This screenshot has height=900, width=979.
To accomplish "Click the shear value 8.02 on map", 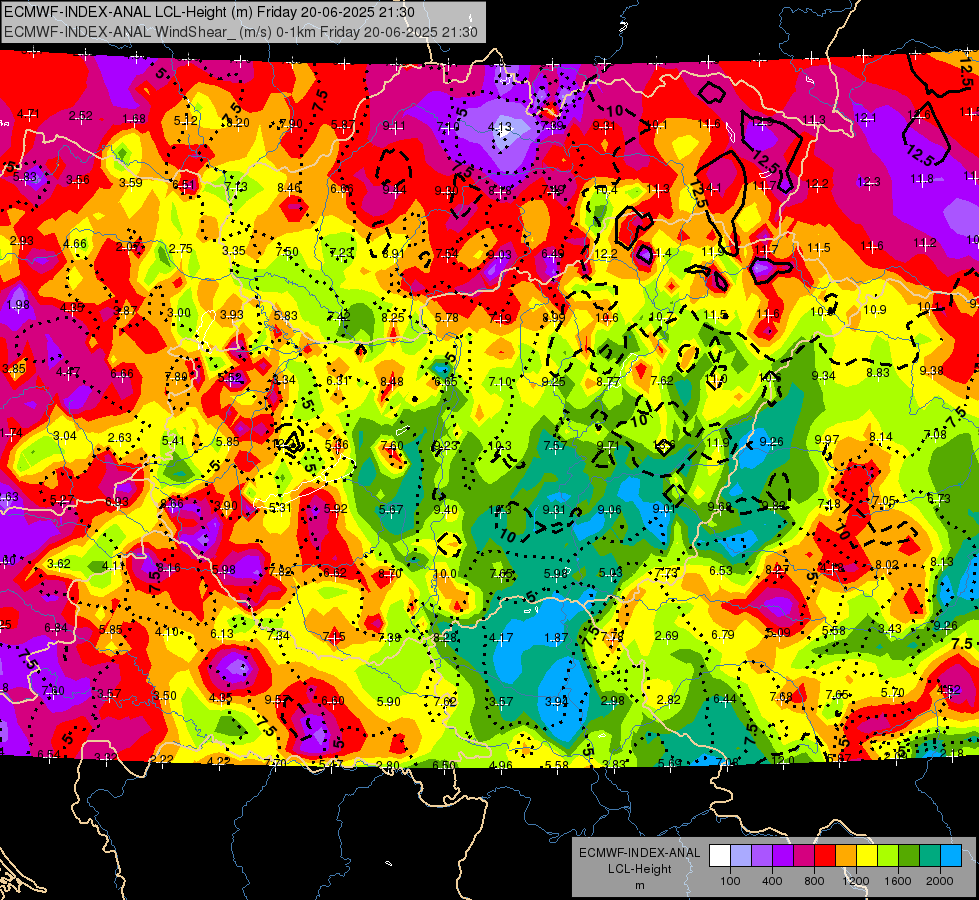I will click(886, 565).
